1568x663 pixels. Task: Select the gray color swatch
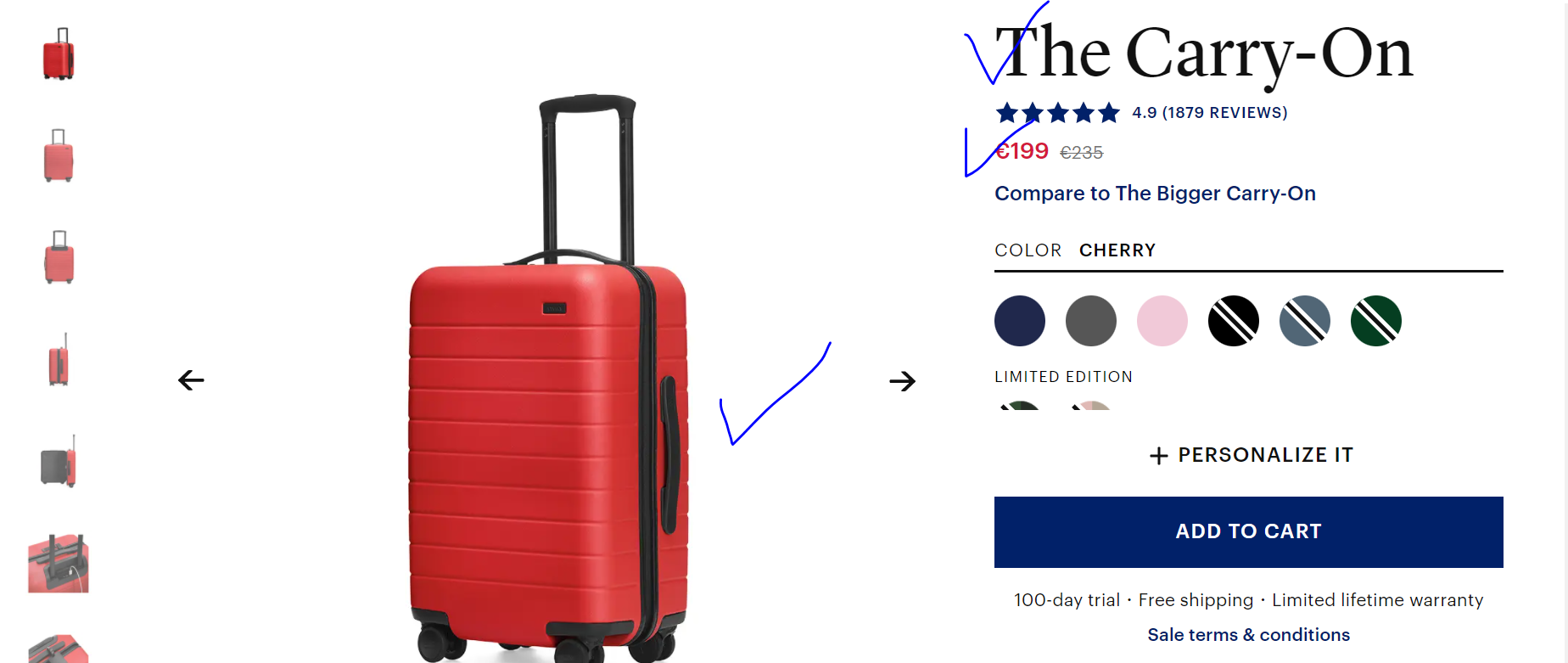point(1091,321)
